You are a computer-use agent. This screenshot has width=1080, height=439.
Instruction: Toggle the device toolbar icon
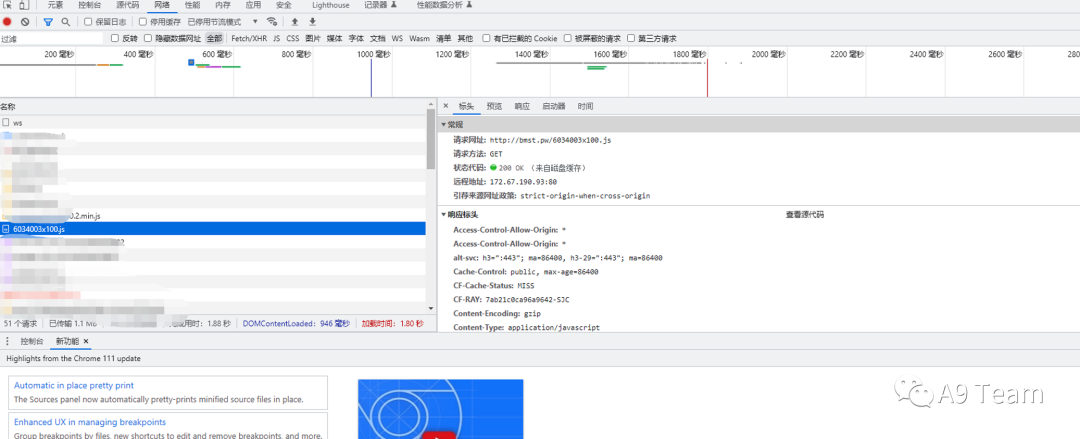23,5
